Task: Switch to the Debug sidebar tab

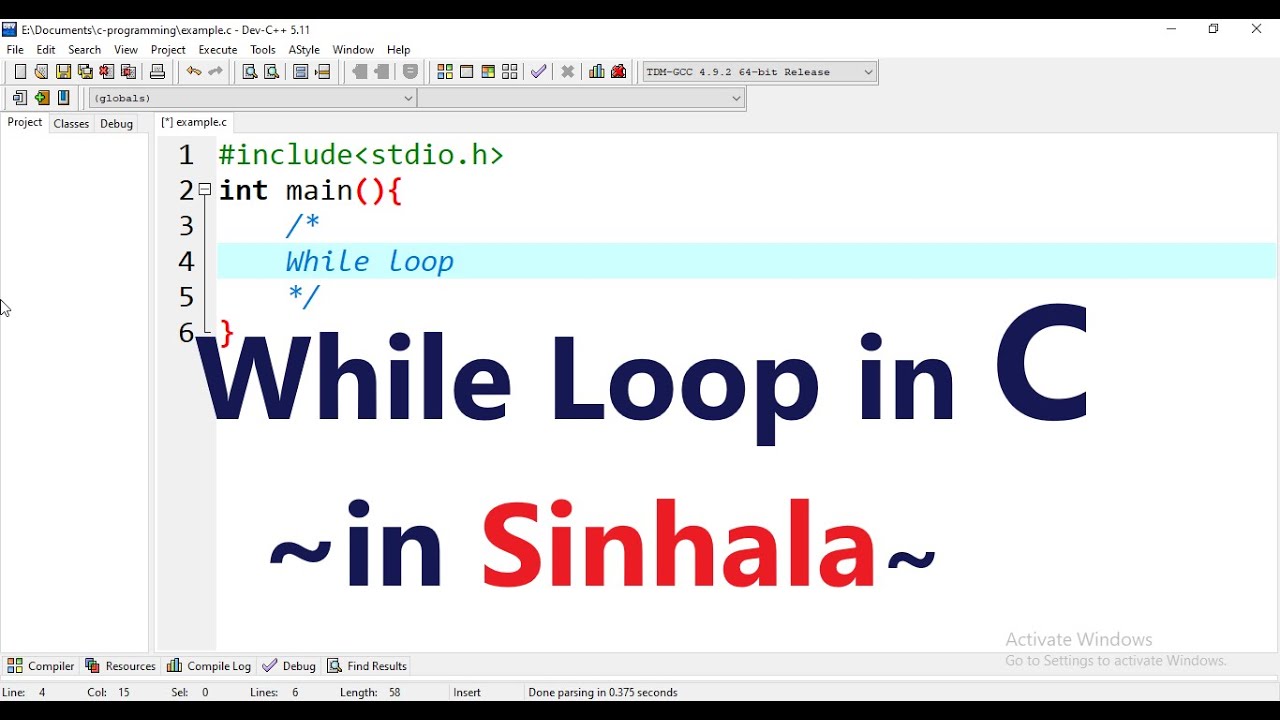Action: (117, 124)
